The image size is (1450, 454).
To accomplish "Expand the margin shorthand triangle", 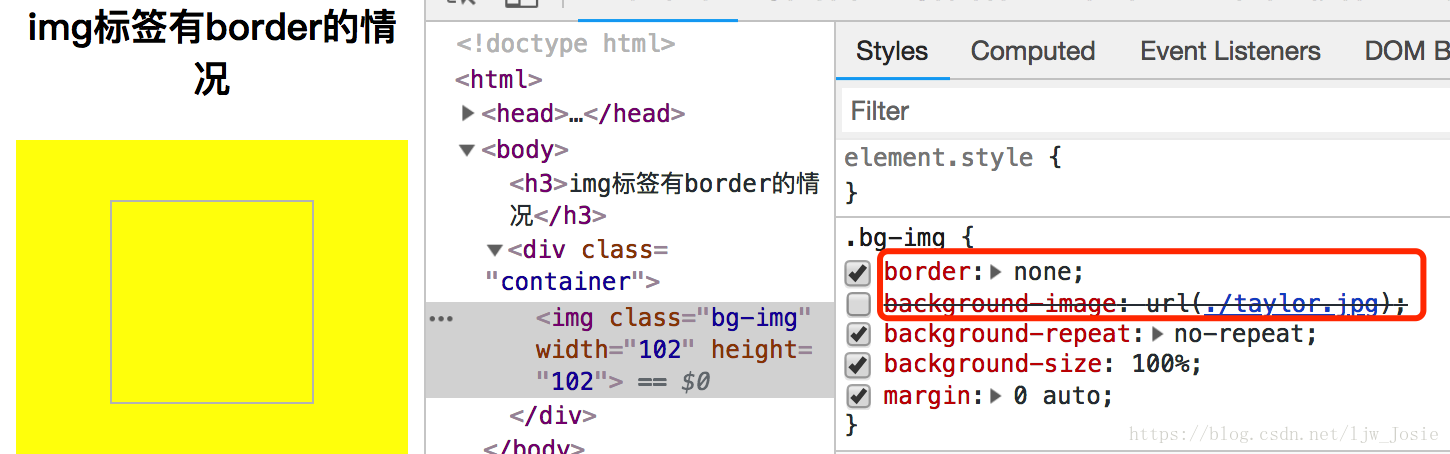I will [x=996, y=396].
